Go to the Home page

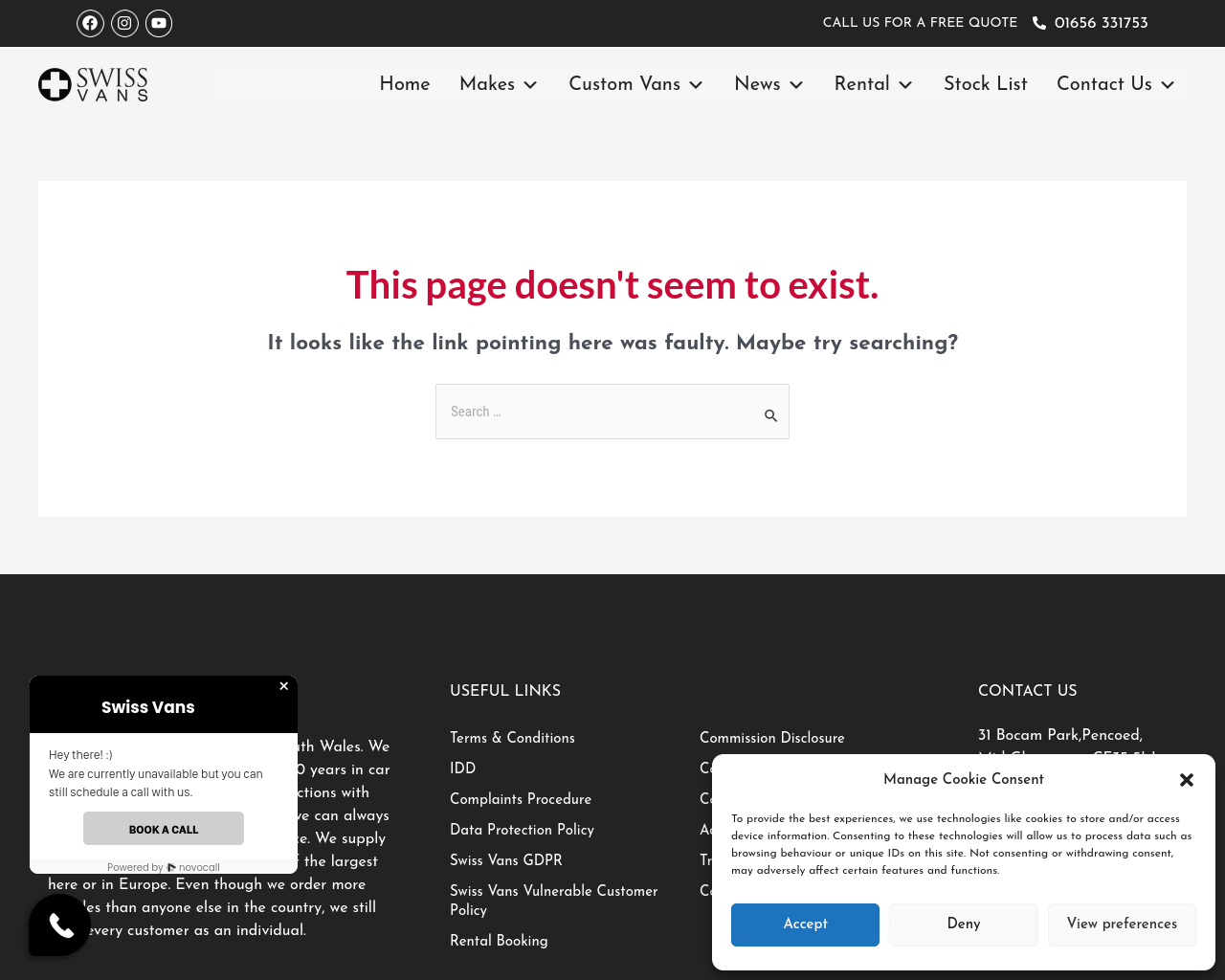pos(405,84)
